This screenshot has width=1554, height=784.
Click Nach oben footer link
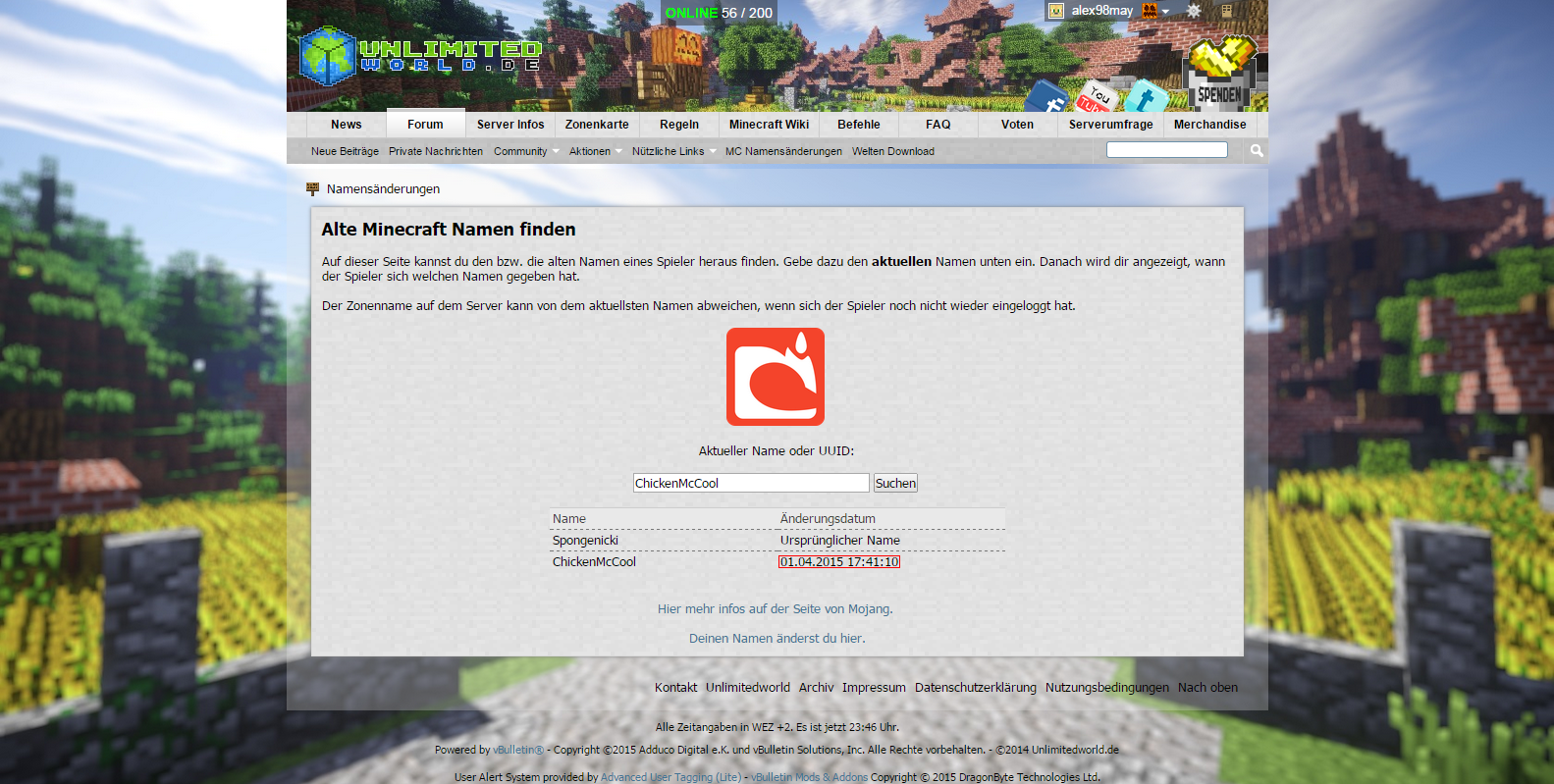click(1207, 687)
